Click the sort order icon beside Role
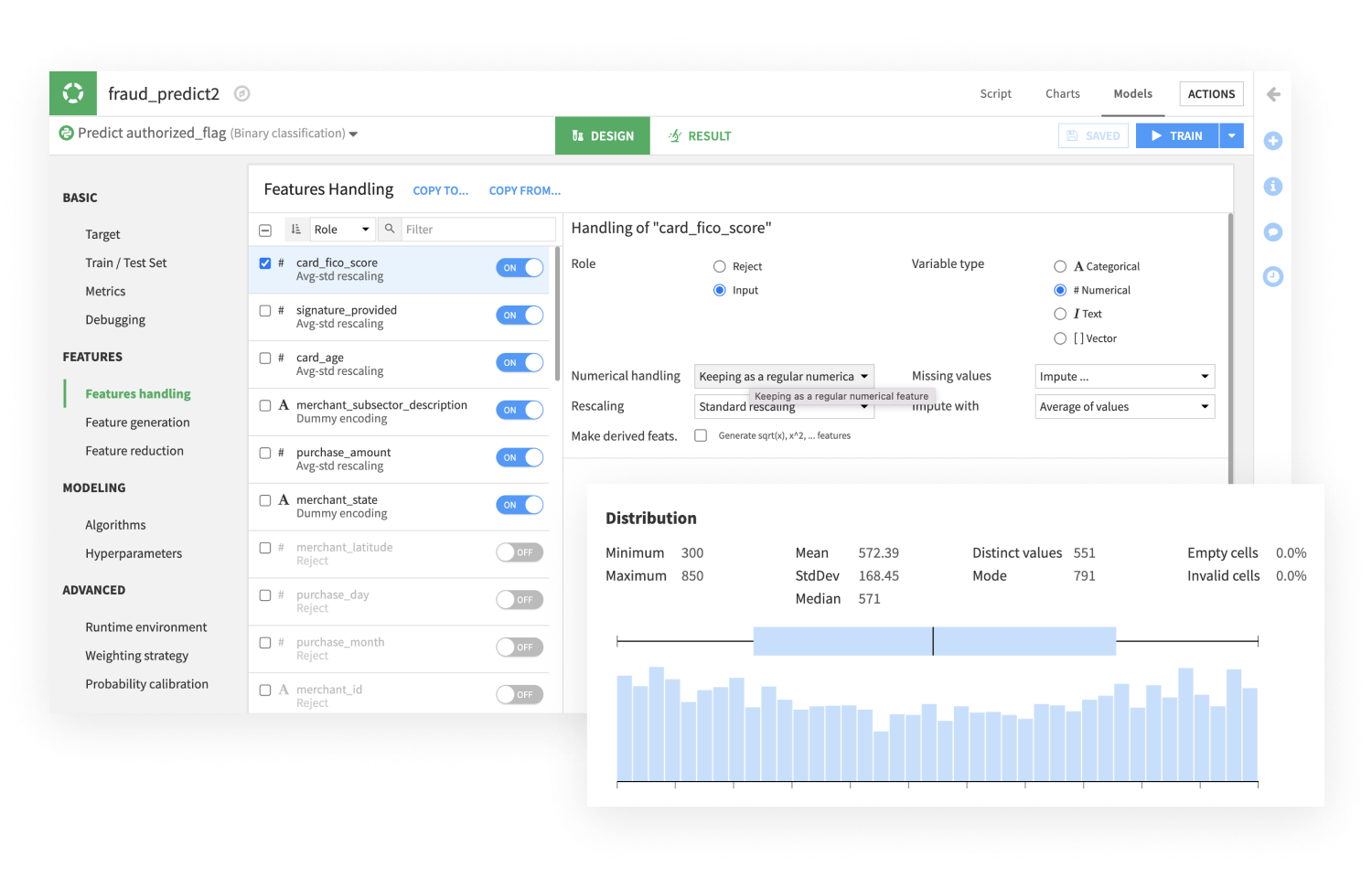The image size is (1372, 878). (x=296, y=230)
